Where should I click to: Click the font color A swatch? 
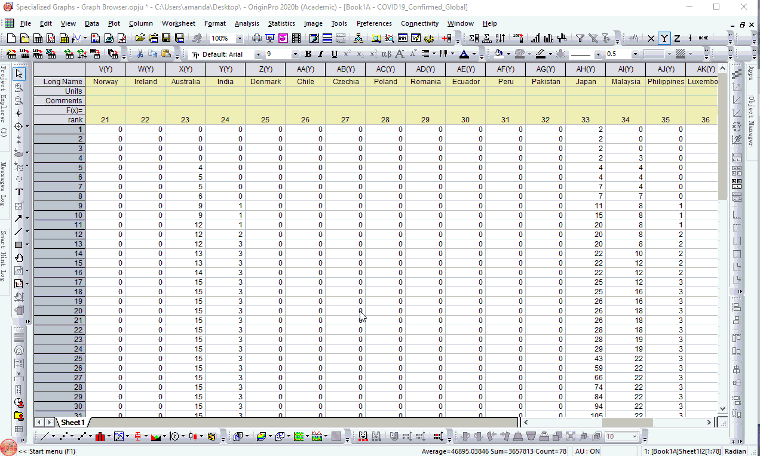tap(464, 54)
